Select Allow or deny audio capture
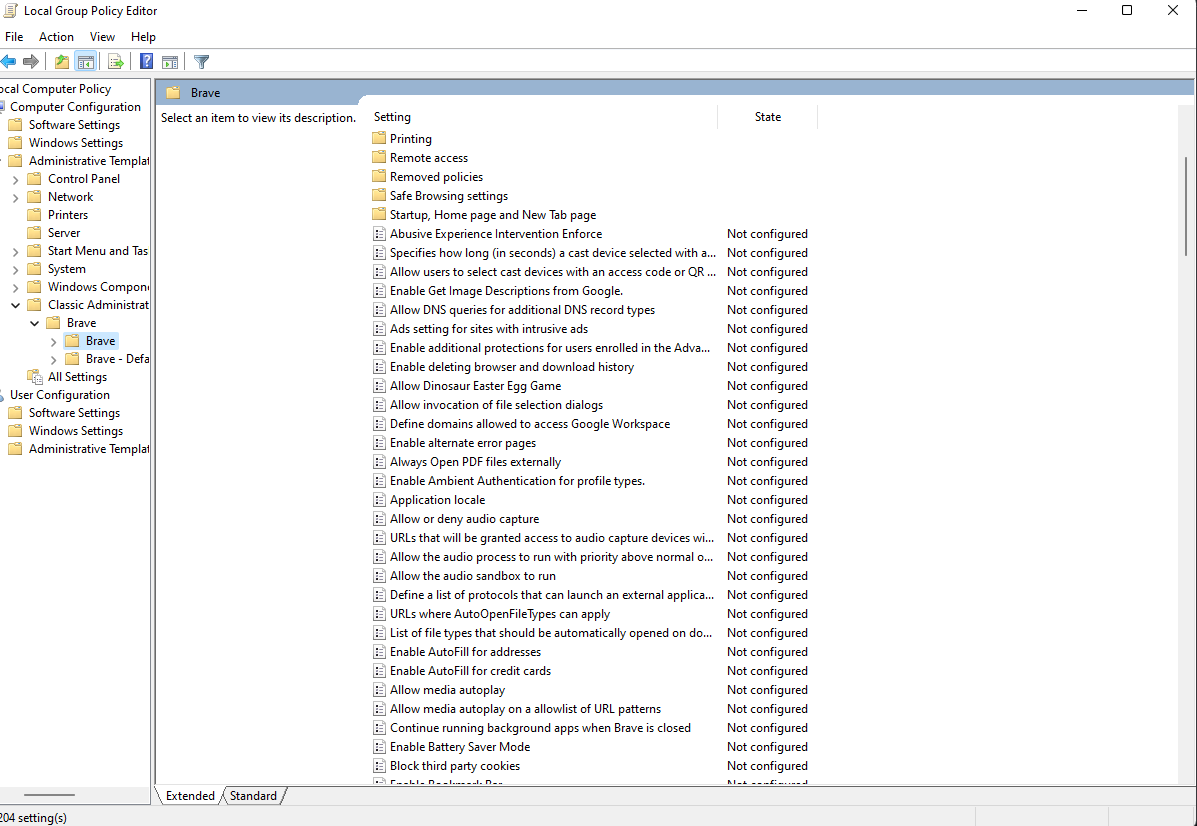Screen dimensions: 1197x826 (464, 519)
